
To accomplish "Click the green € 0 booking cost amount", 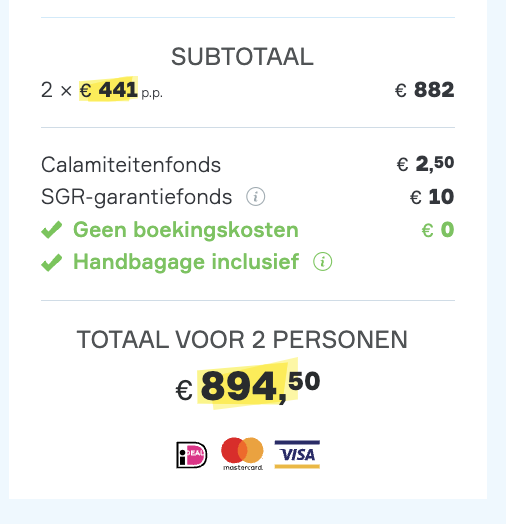I will coord(438,230).
